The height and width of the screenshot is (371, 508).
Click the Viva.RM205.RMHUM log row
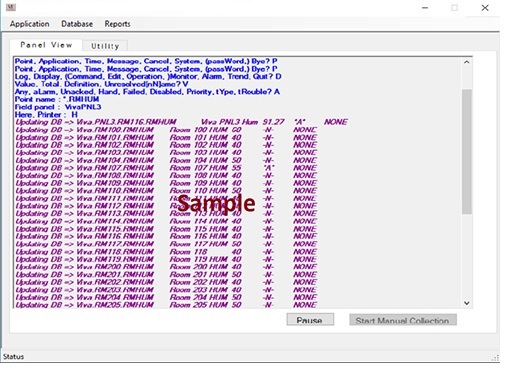click(166, 305)
